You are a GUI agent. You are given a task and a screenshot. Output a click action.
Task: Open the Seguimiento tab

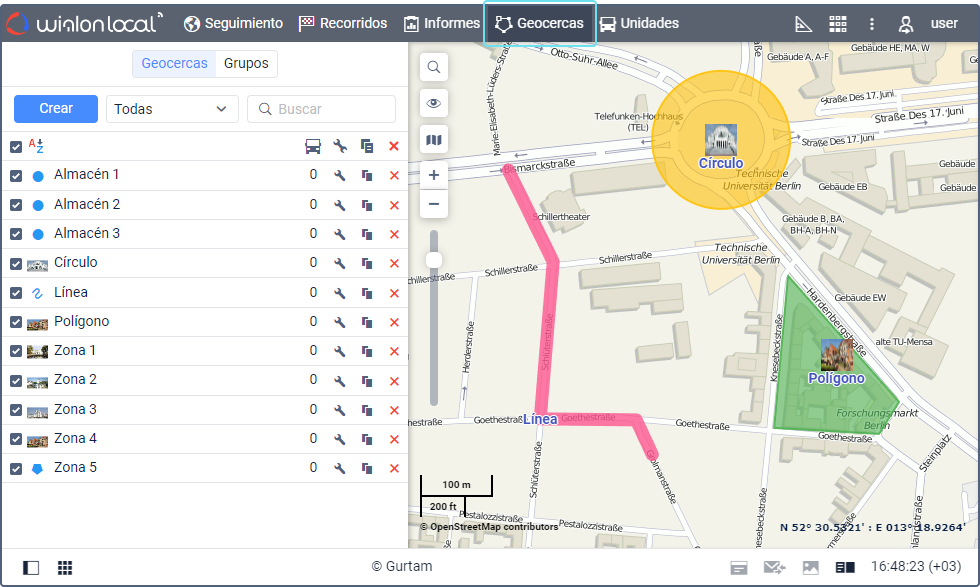(x=233, y=23)
